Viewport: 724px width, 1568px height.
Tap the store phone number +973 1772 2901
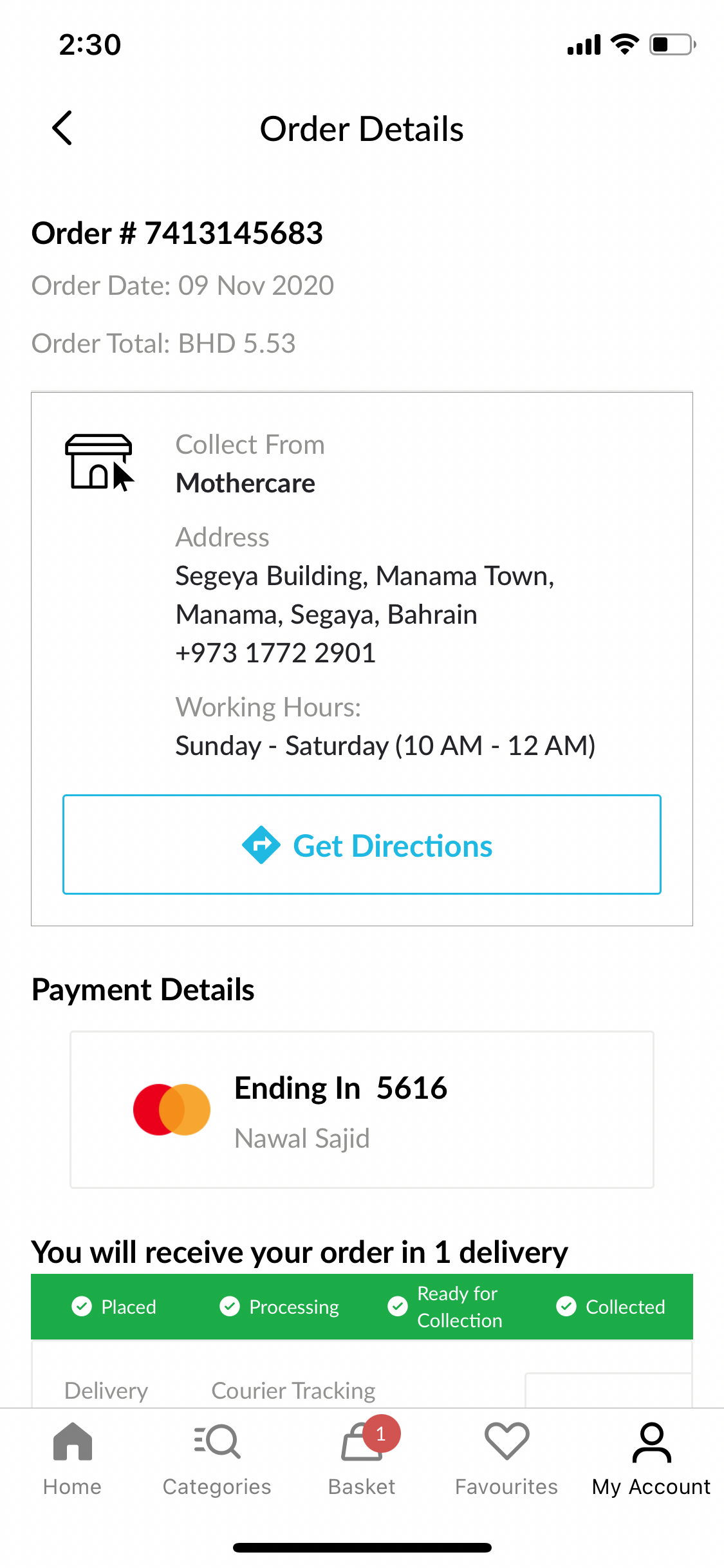(275, 653)
